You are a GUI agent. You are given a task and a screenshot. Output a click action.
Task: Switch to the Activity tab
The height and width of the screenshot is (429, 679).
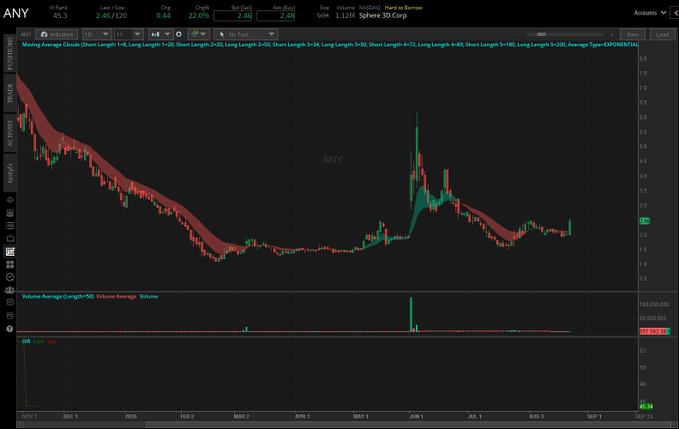click(10, 133)
